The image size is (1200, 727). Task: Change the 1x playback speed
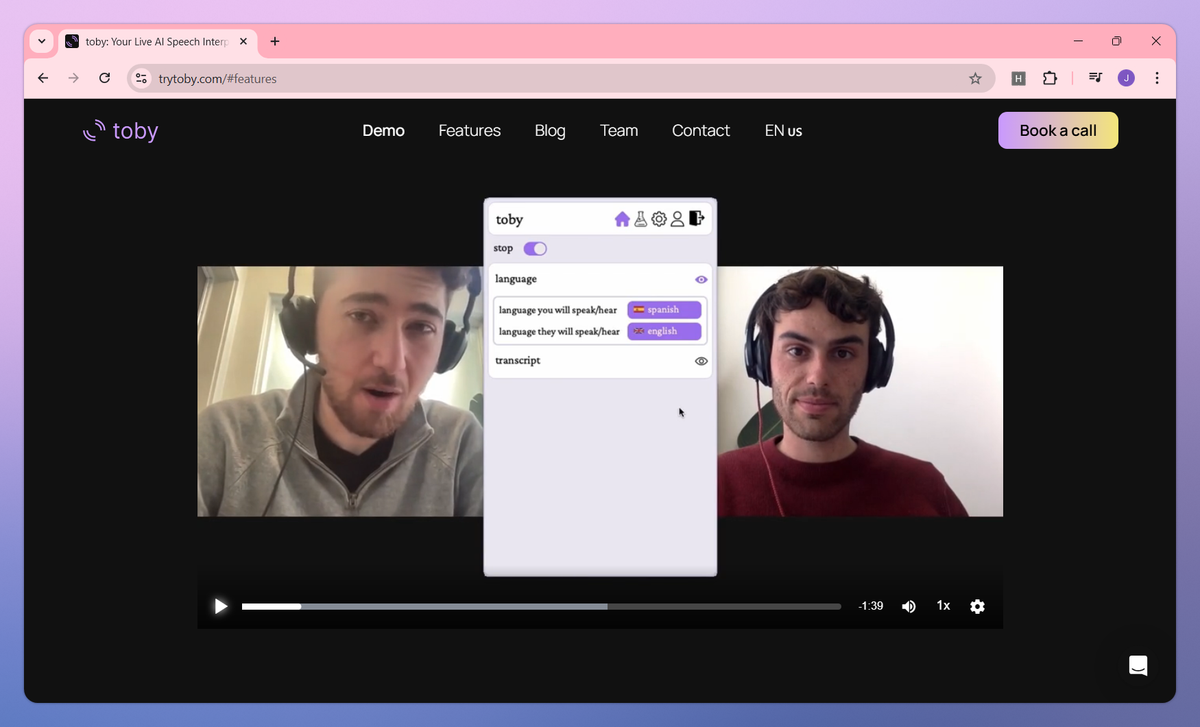(943, 606)
